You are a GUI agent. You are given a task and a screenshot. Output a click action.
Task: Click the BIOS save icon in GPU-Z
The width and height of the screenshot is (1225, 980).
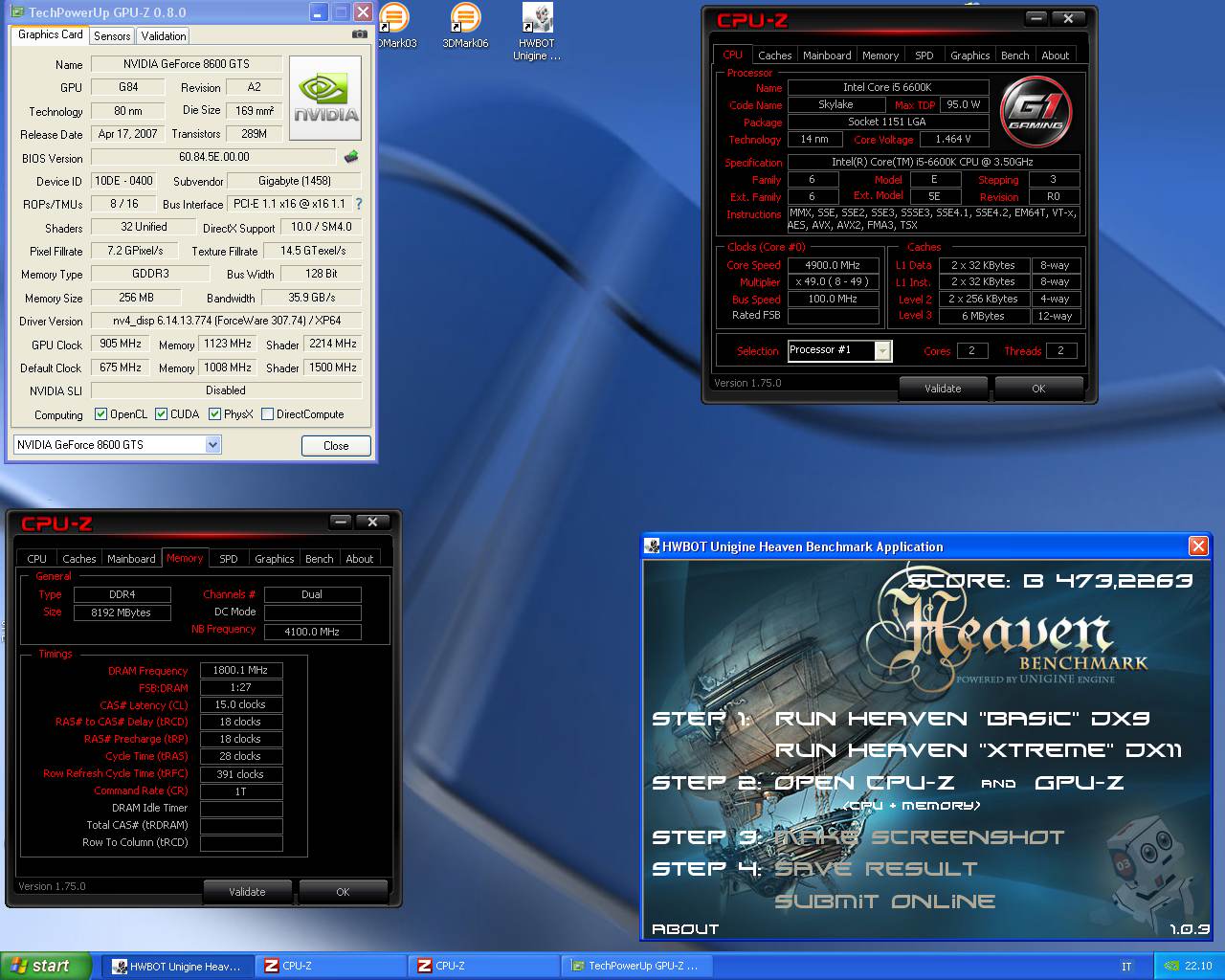point(351,157)
